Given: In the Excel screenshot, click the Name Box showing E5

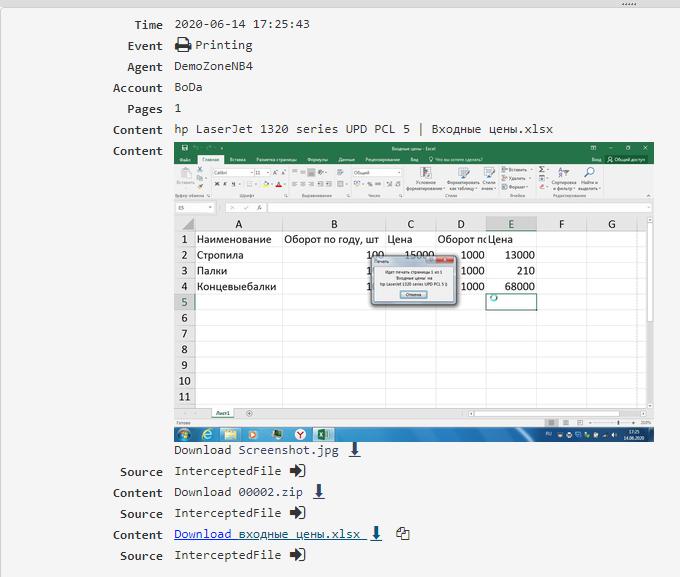Looking at the screenshot, I should [x=195, y=208].
